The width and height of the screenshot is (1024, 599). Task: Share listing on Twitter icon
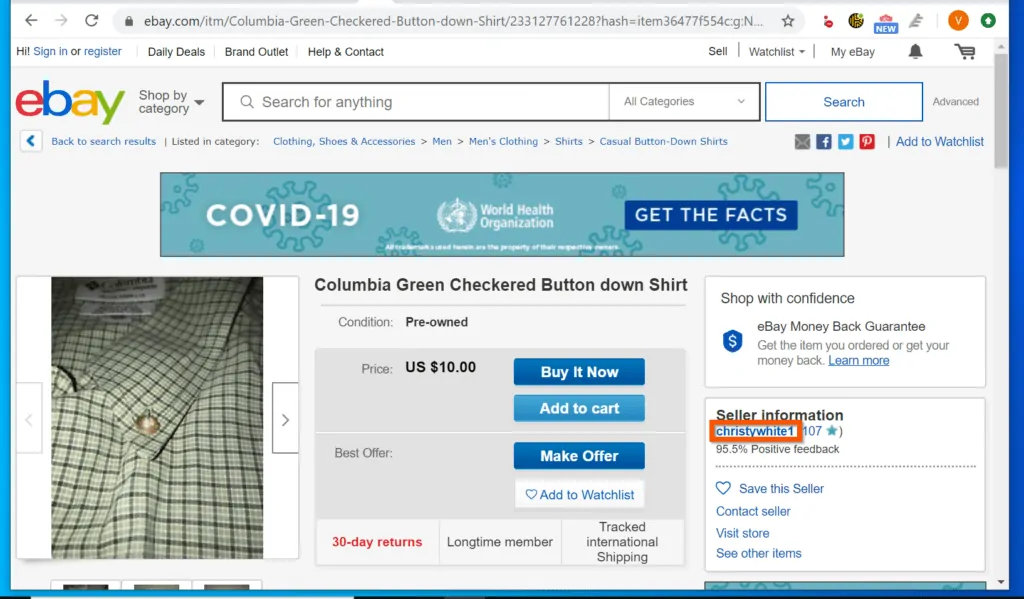pyautogui.click(x=845, y=142)
